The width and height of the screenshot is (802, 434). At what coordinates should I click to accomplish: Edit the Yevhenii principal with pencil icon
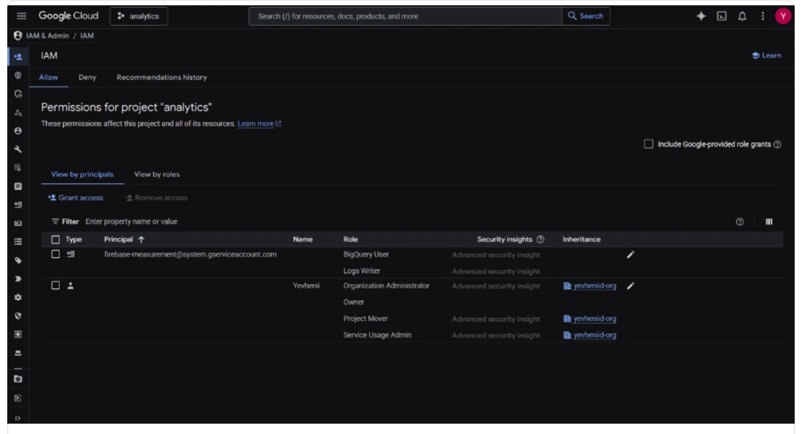(x=630, y=286)
